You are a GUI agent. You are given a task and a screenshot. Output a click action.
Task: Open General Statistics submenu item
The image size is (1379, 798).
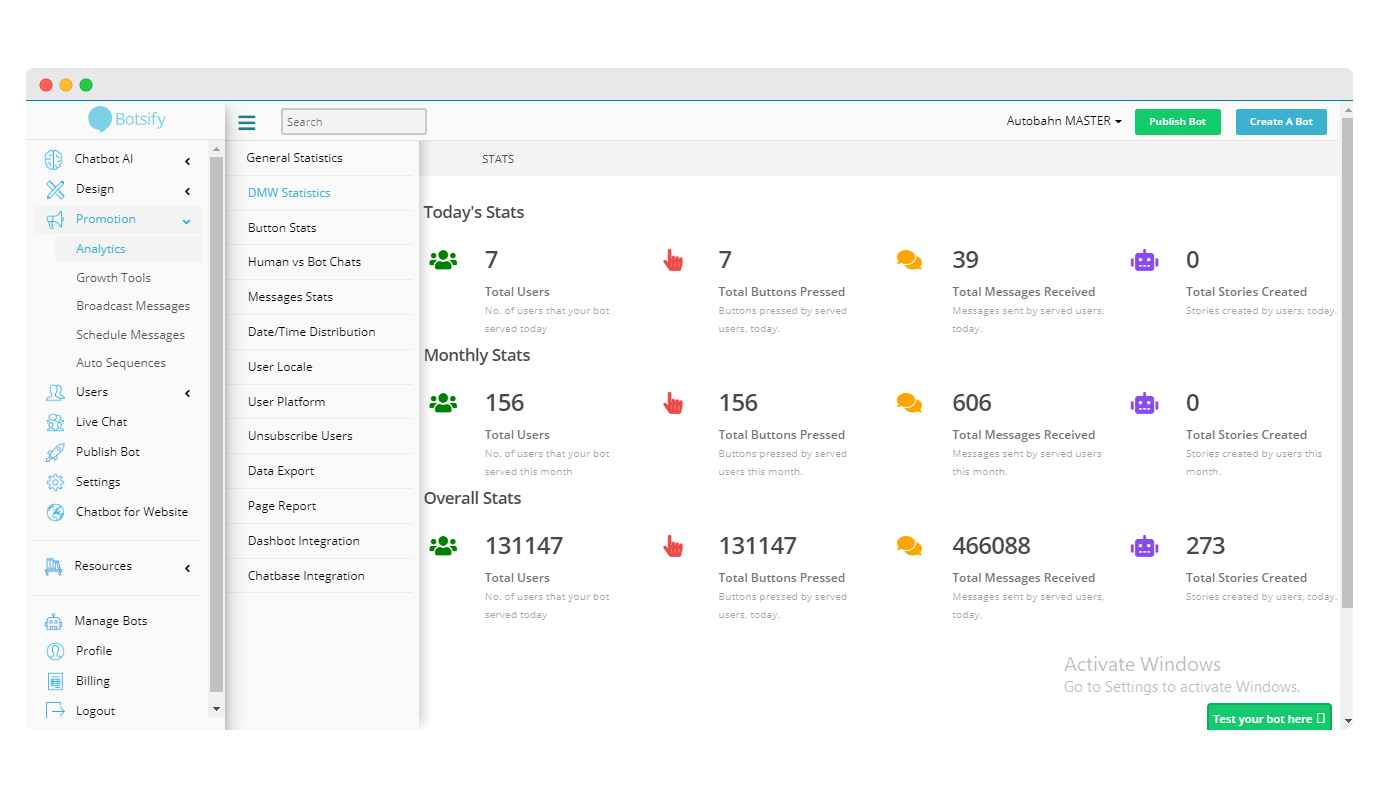pyautogui.click(x=294, y=158)
